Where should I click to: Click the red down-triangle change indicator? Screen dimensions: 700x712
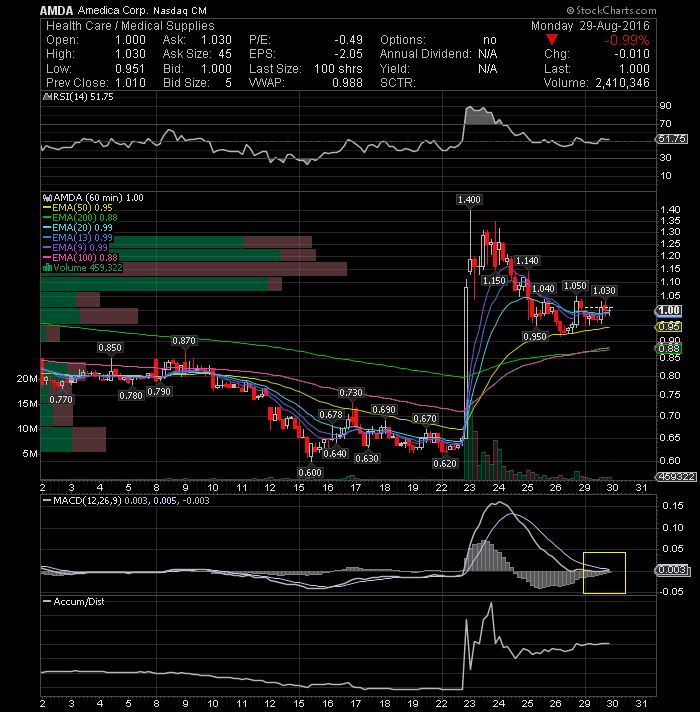coord(552,40)
